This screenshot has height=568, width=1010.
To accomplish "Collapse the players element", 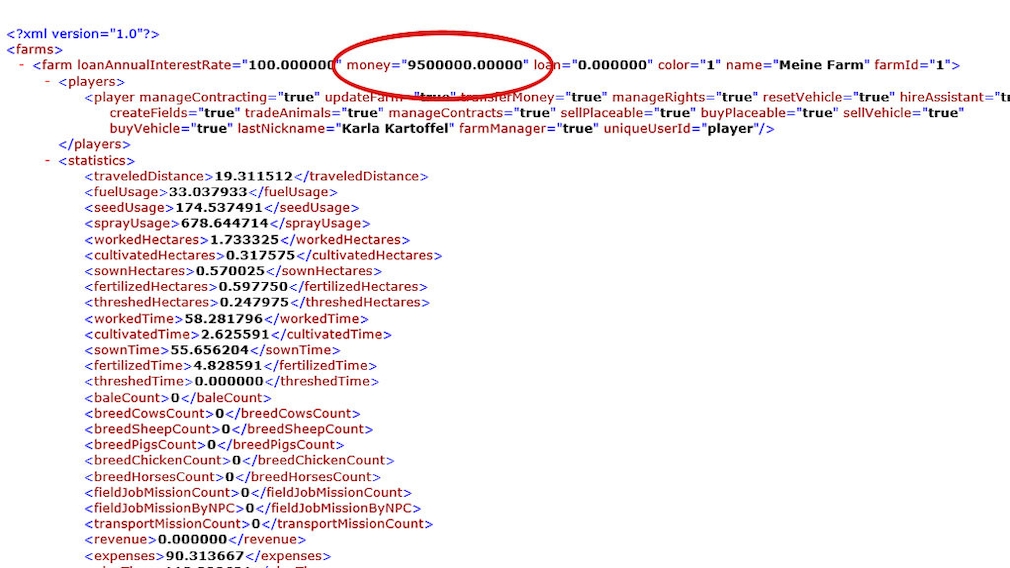I will [x=48, y=81].
